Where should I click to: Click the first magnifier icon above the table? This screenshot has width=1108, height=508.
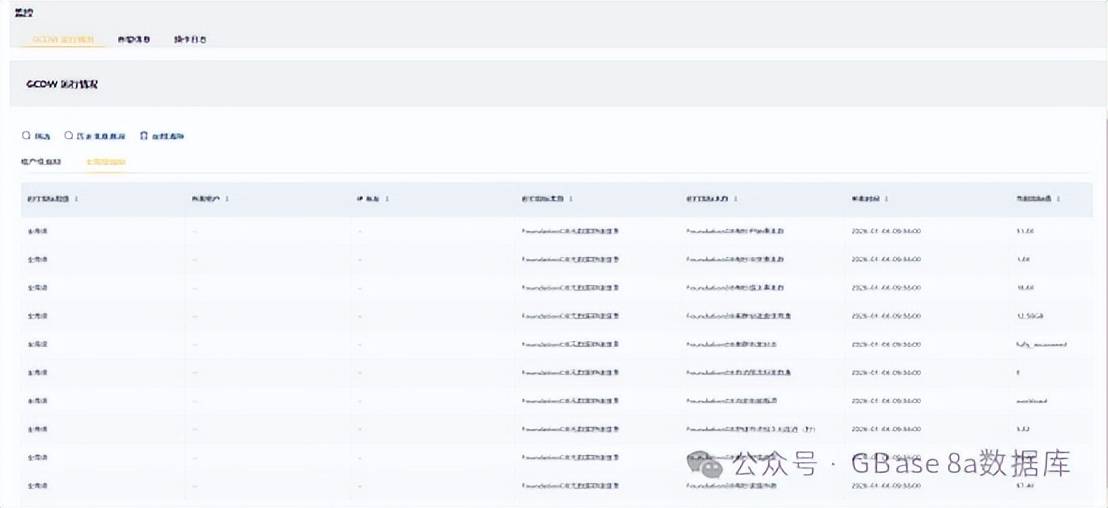tap(26, 135)
